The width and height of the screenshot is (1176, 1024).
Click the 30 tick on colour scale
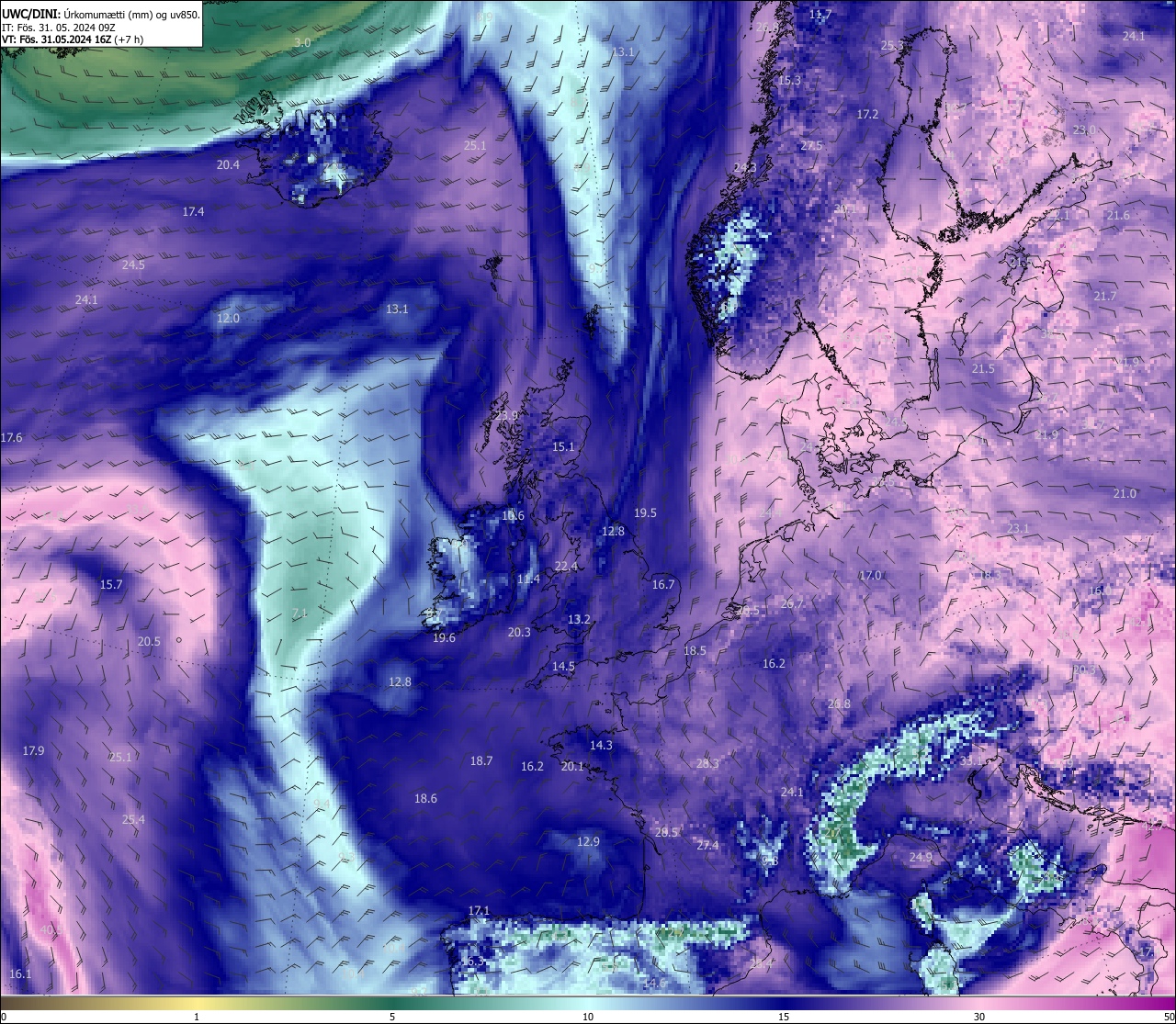[x=979, y=1017]
